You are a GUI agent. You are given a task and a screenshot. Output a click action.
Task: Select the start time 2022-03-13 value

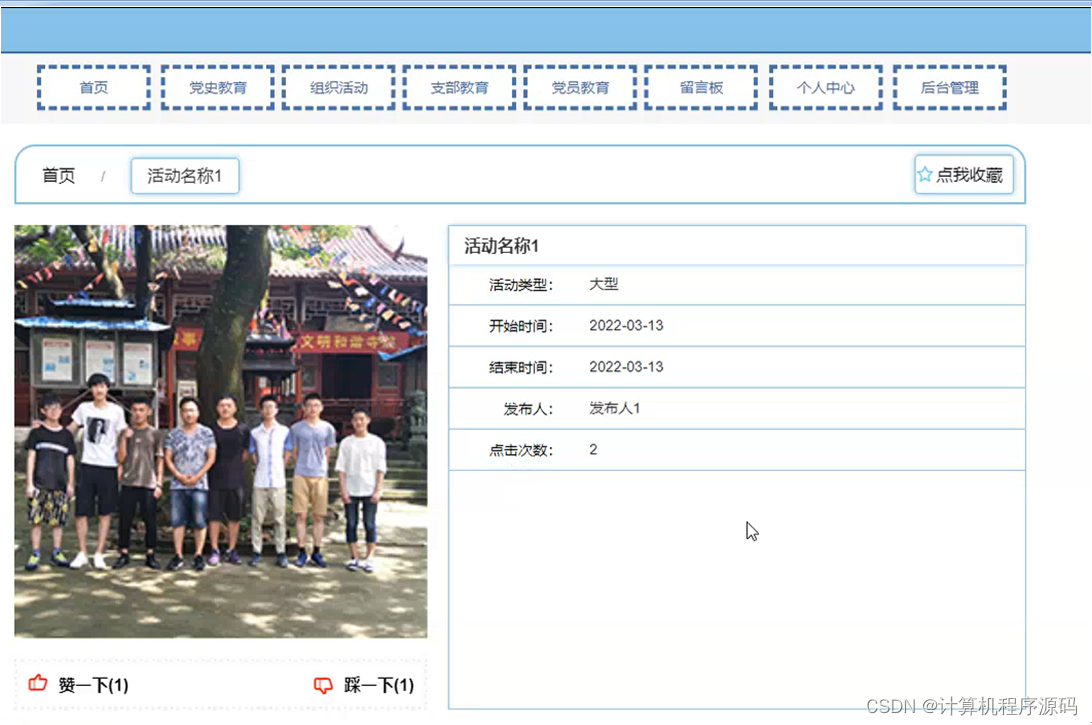click(x=626, y=325)
